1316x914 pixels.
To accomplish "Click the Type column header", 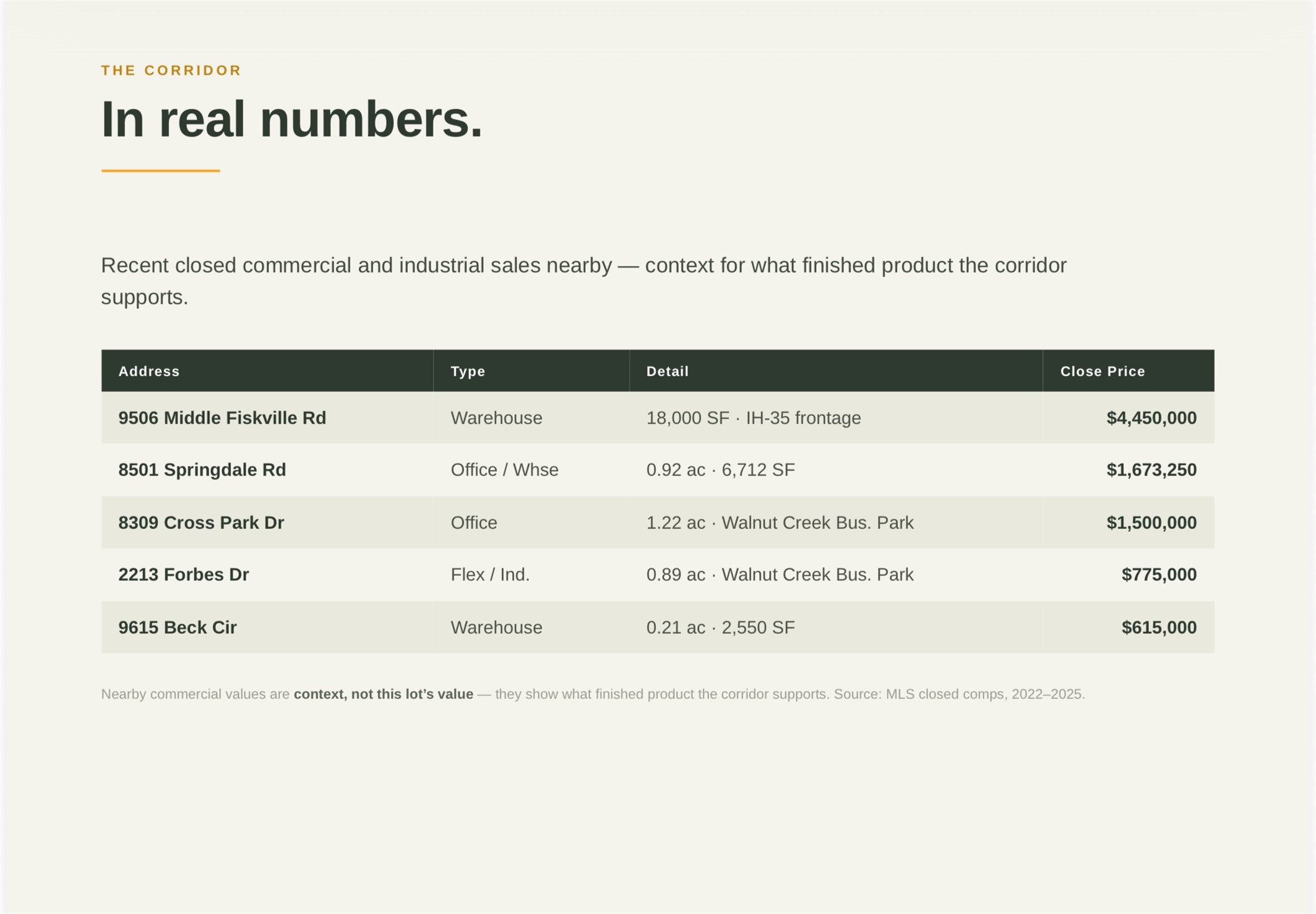I will (x=468, y=371).
